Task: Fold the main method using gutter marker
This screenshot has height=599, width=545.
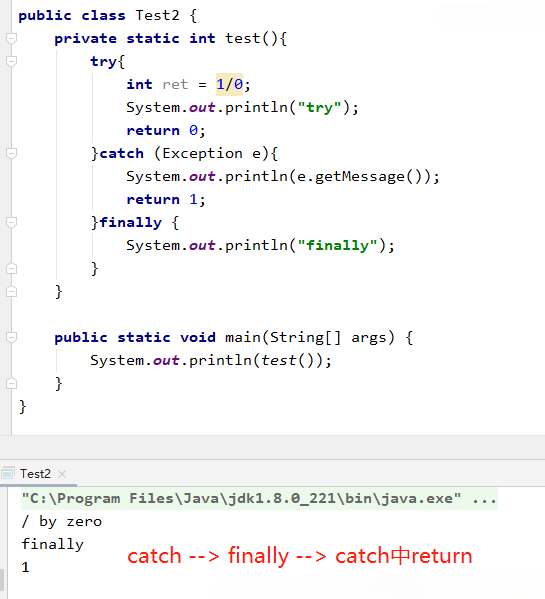Action: 11,337
